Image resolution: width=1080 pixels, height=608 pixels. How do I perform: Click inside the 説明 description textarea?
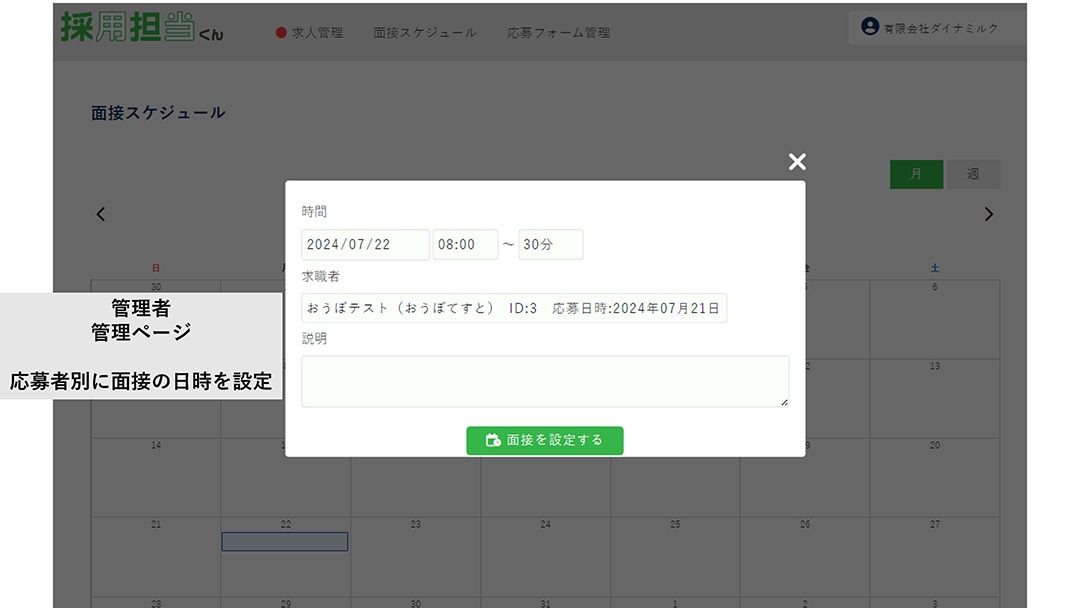click(545, 381)
